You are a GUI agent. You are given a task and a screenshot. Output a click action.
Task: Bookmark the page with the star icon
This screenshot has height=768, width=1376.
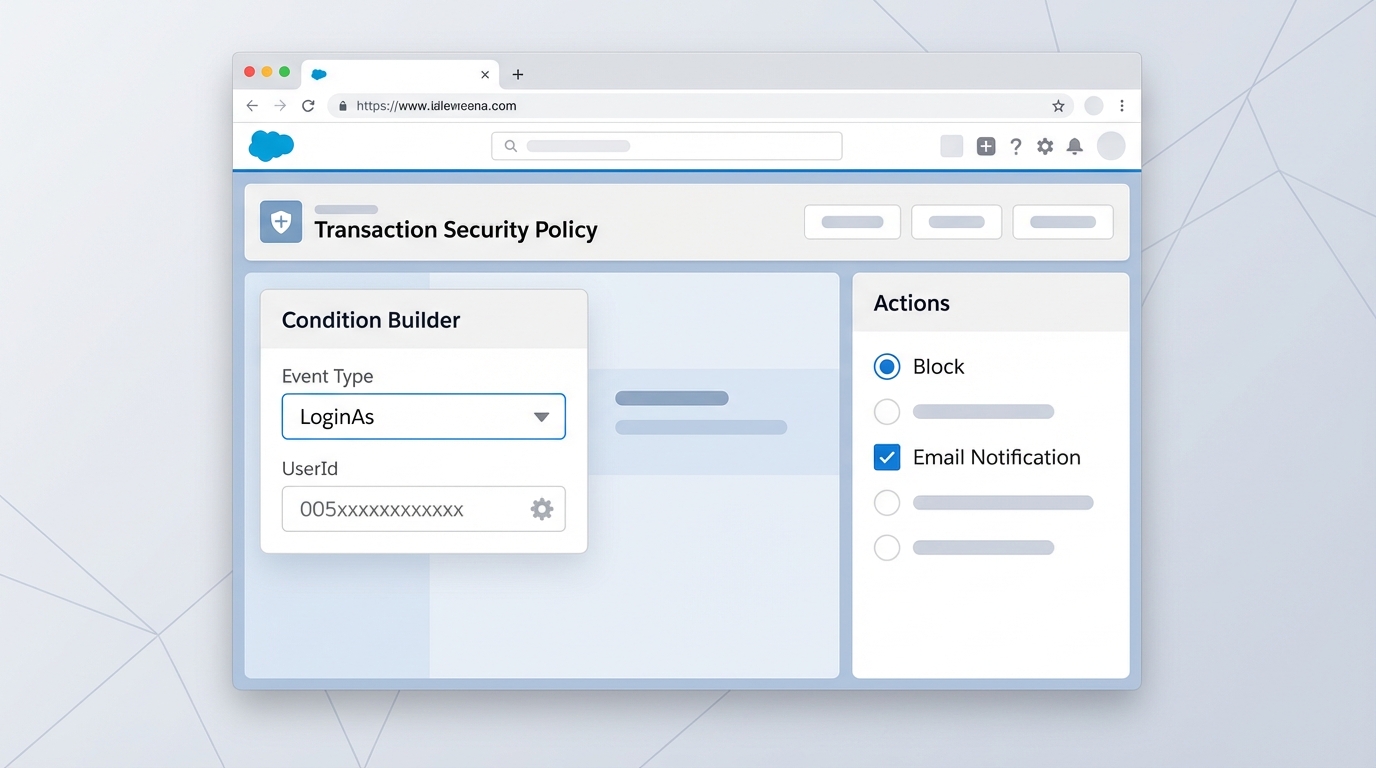point(1057,105)
